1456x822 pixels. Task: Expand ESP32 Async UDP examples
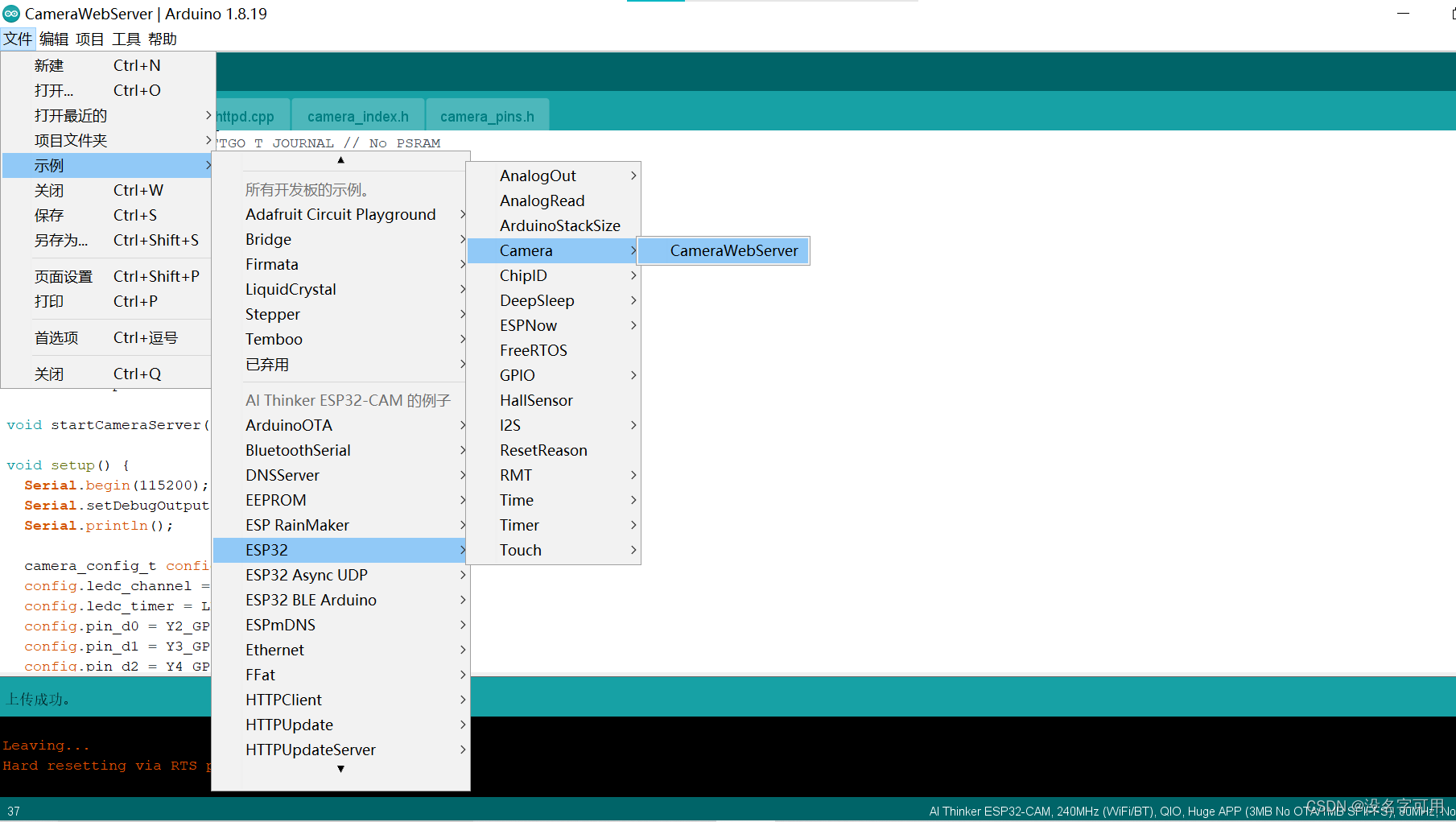(341, 575)
